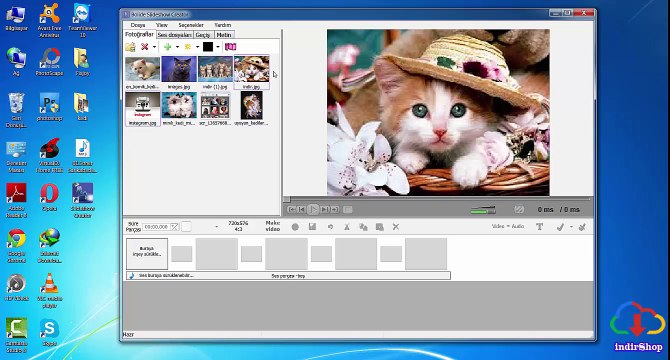This screenshot has height=360, width=670.
Task: Click the round record icon
Action: click(295, 227)
